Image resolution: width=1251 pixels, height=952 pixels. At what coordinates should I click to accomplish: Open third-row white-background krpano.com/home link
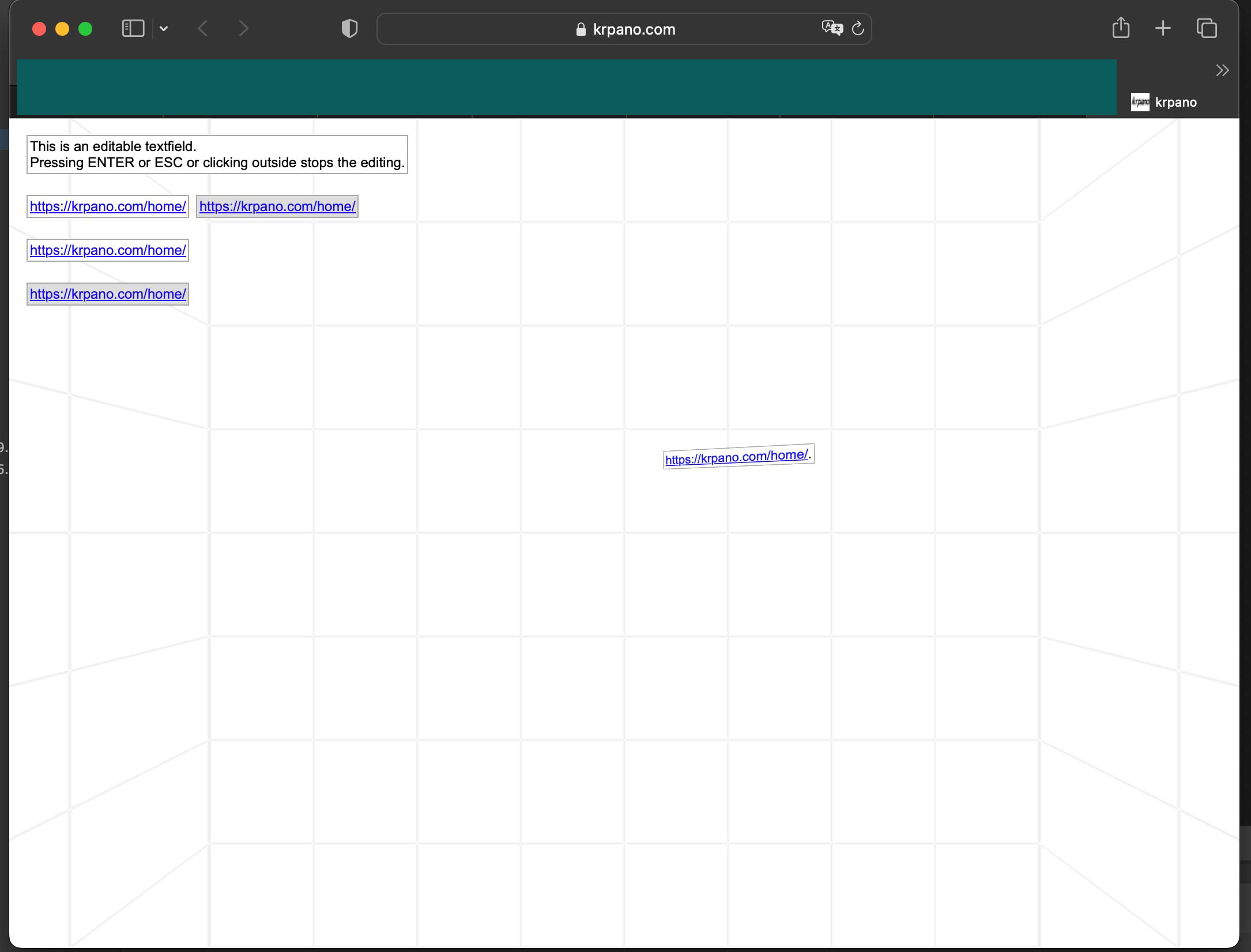click(x=108, y=250)
